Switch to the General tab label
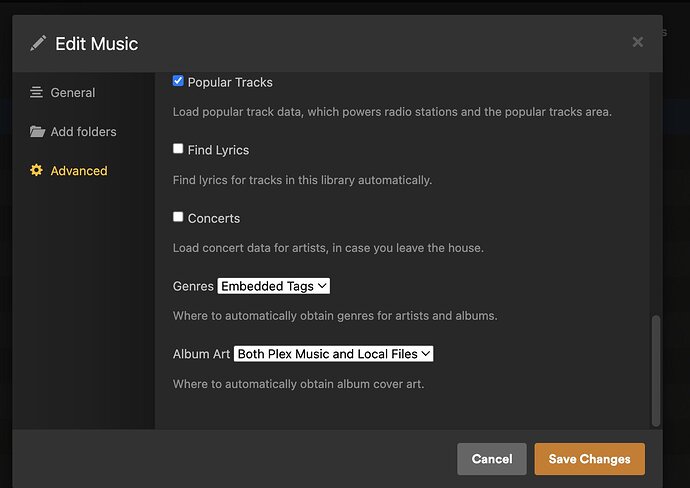690x488 pixels. pos(73,93)
